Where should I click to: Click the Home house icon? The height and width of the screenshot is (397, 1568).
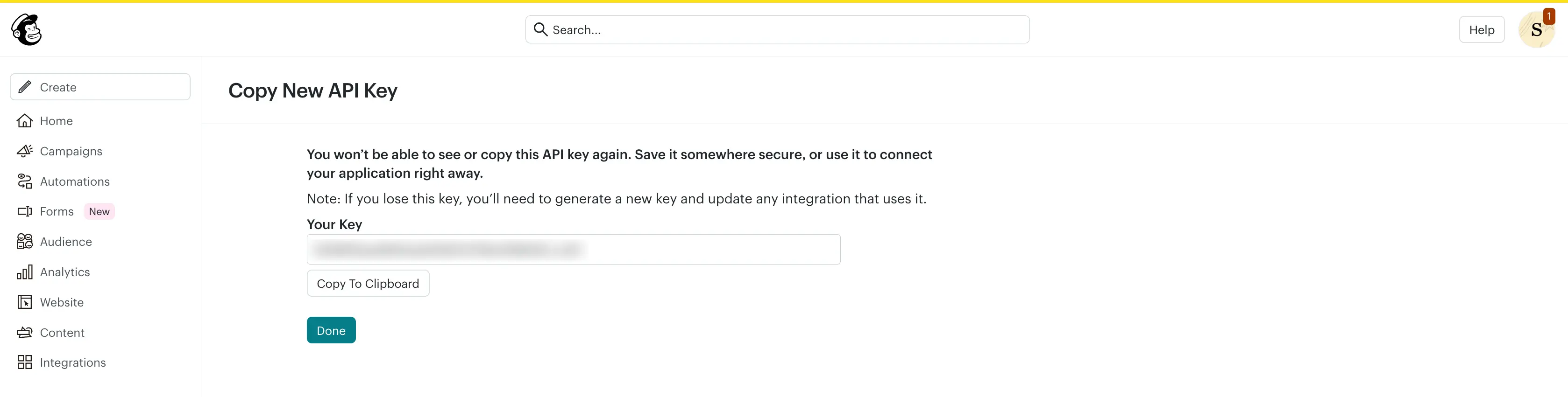(x=24, y=120)
